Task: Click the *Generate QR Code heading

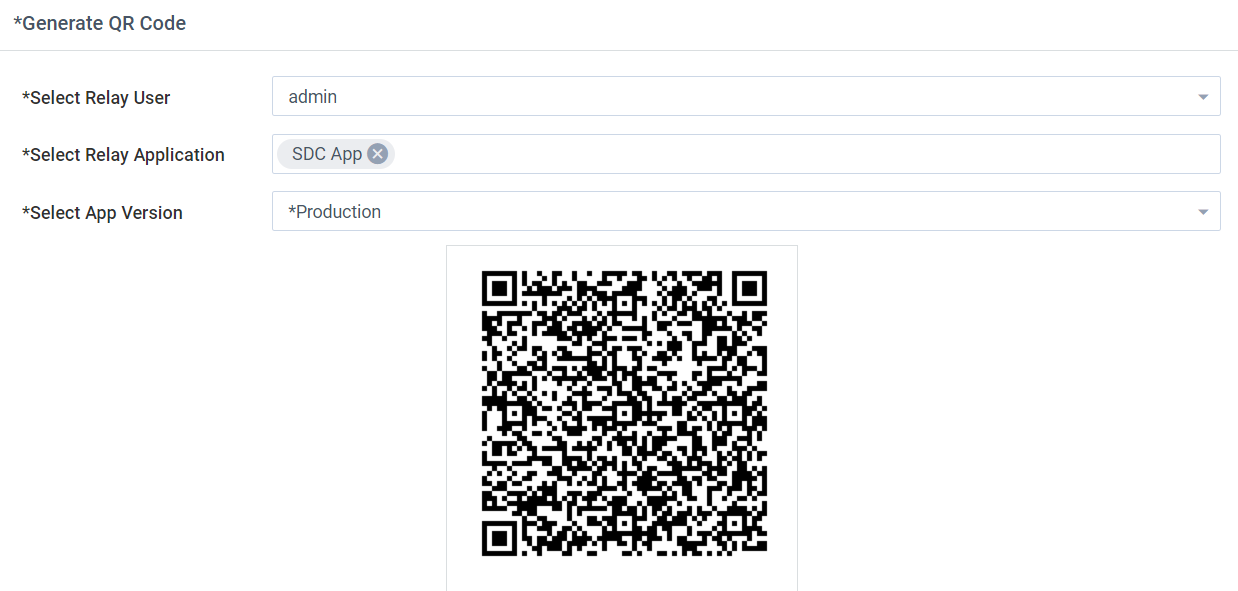Action: (x=99, y=23)
